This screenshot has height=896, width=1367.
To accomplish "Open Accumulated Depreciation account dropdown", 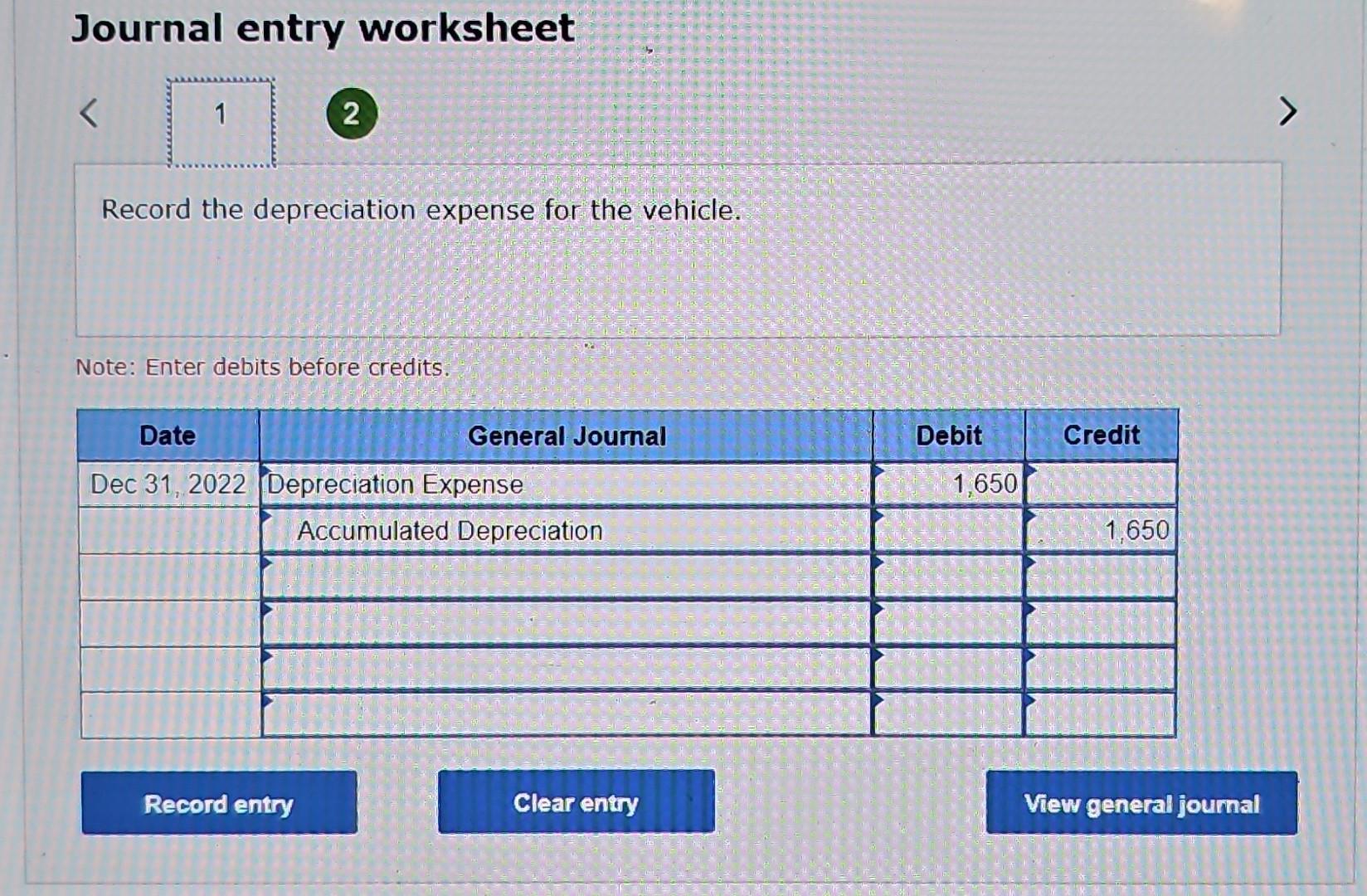I will [x=567, y=530].
